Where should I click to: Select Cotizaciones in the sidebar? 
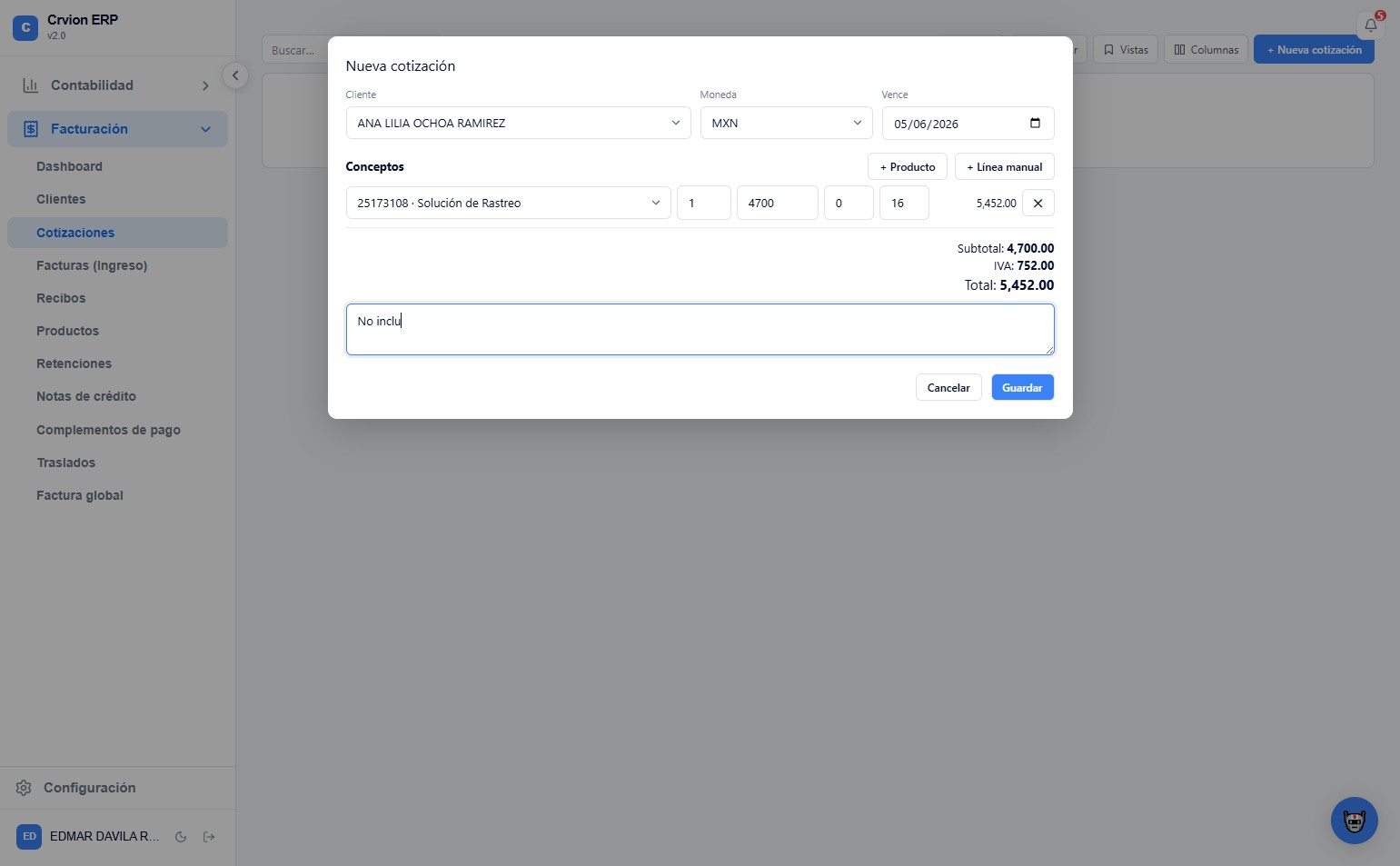tap(117, 233)
